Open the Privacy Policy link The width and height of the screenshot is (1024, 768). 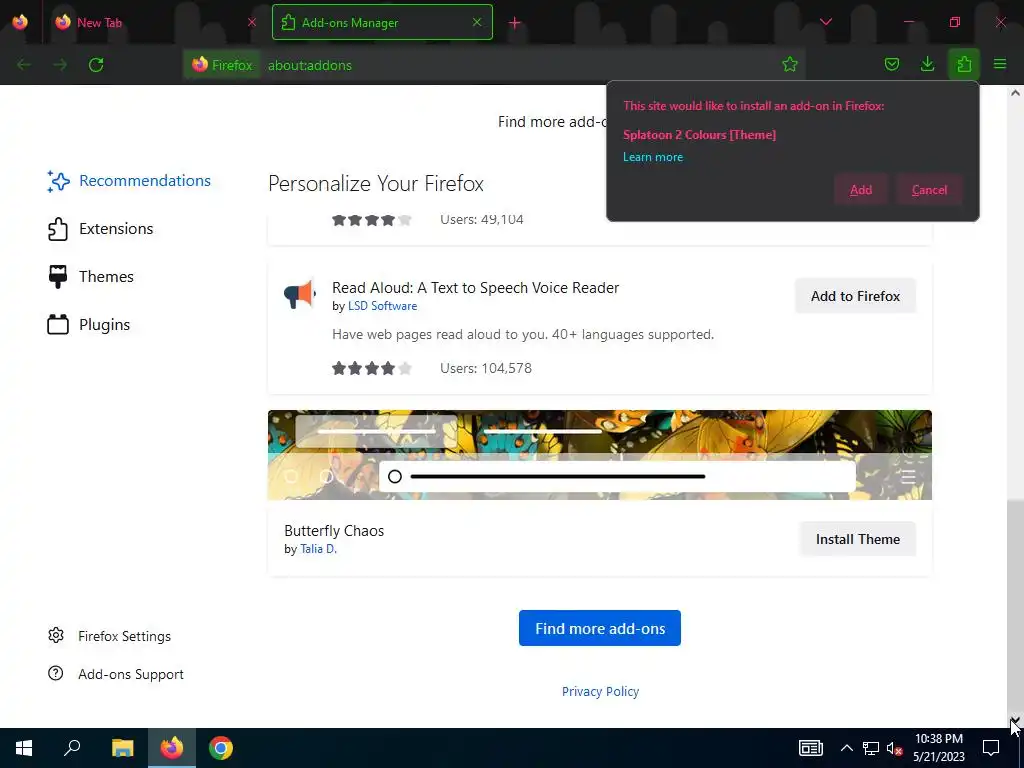point(600,691)
